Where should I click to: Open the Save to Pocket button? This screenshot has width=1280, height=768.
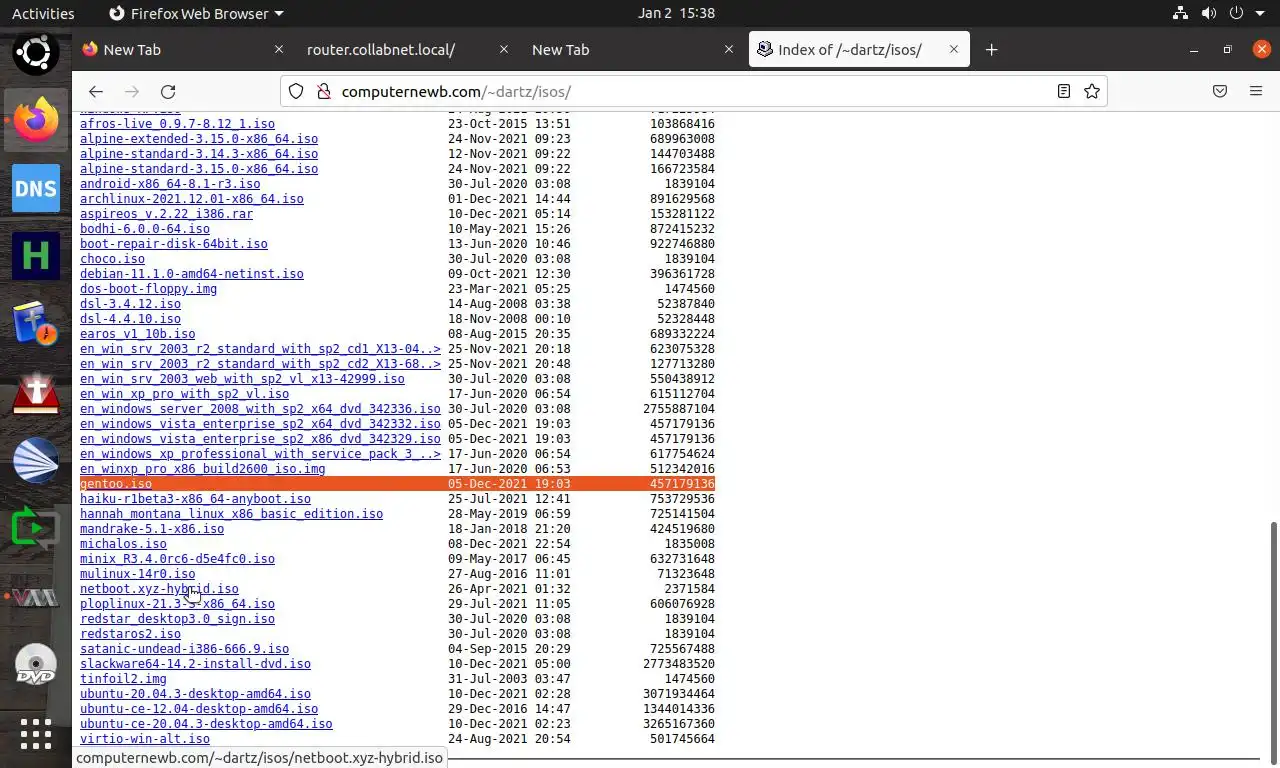(x=1220, y=91)
